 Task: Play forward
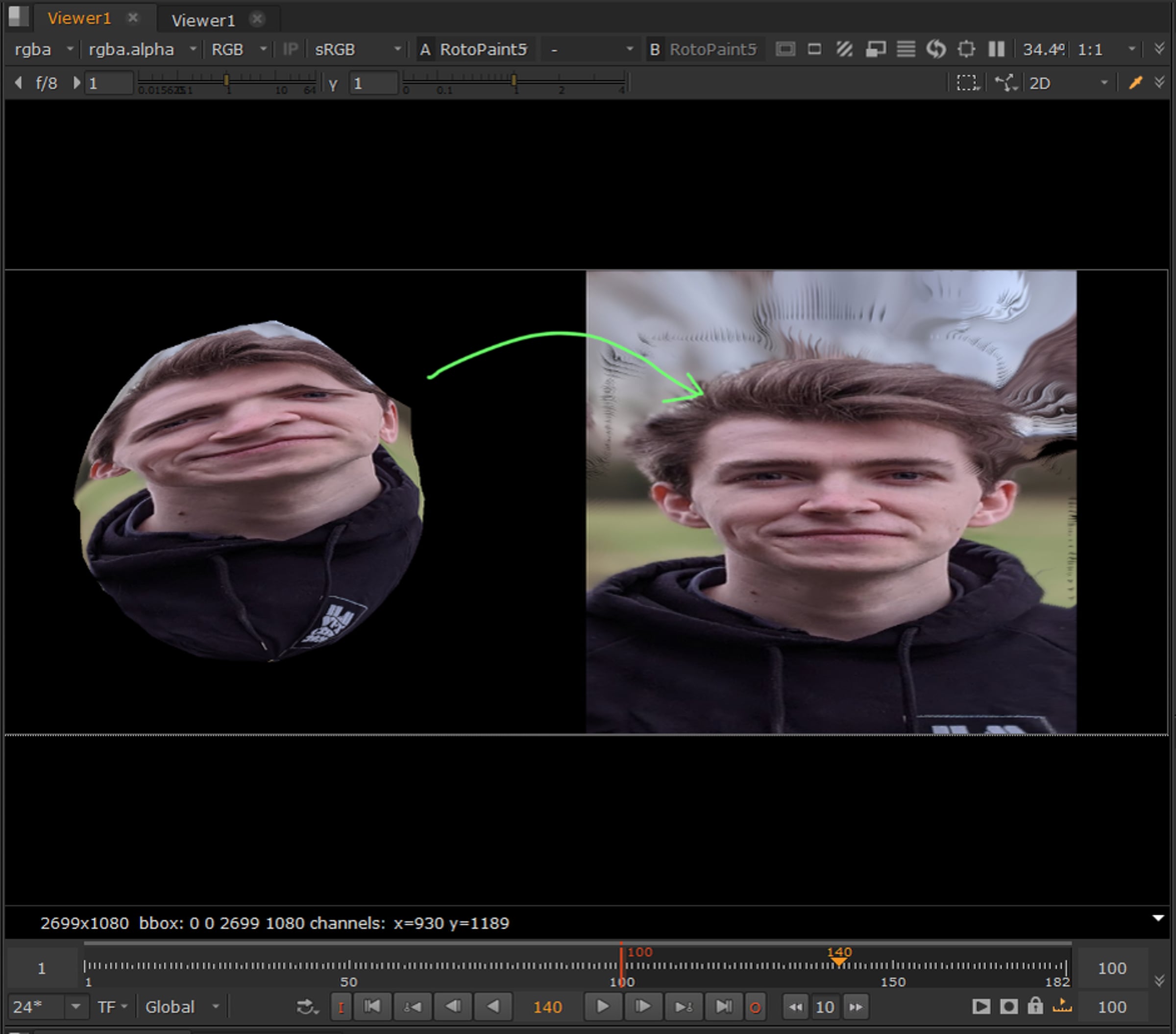tap(602, 1007)
